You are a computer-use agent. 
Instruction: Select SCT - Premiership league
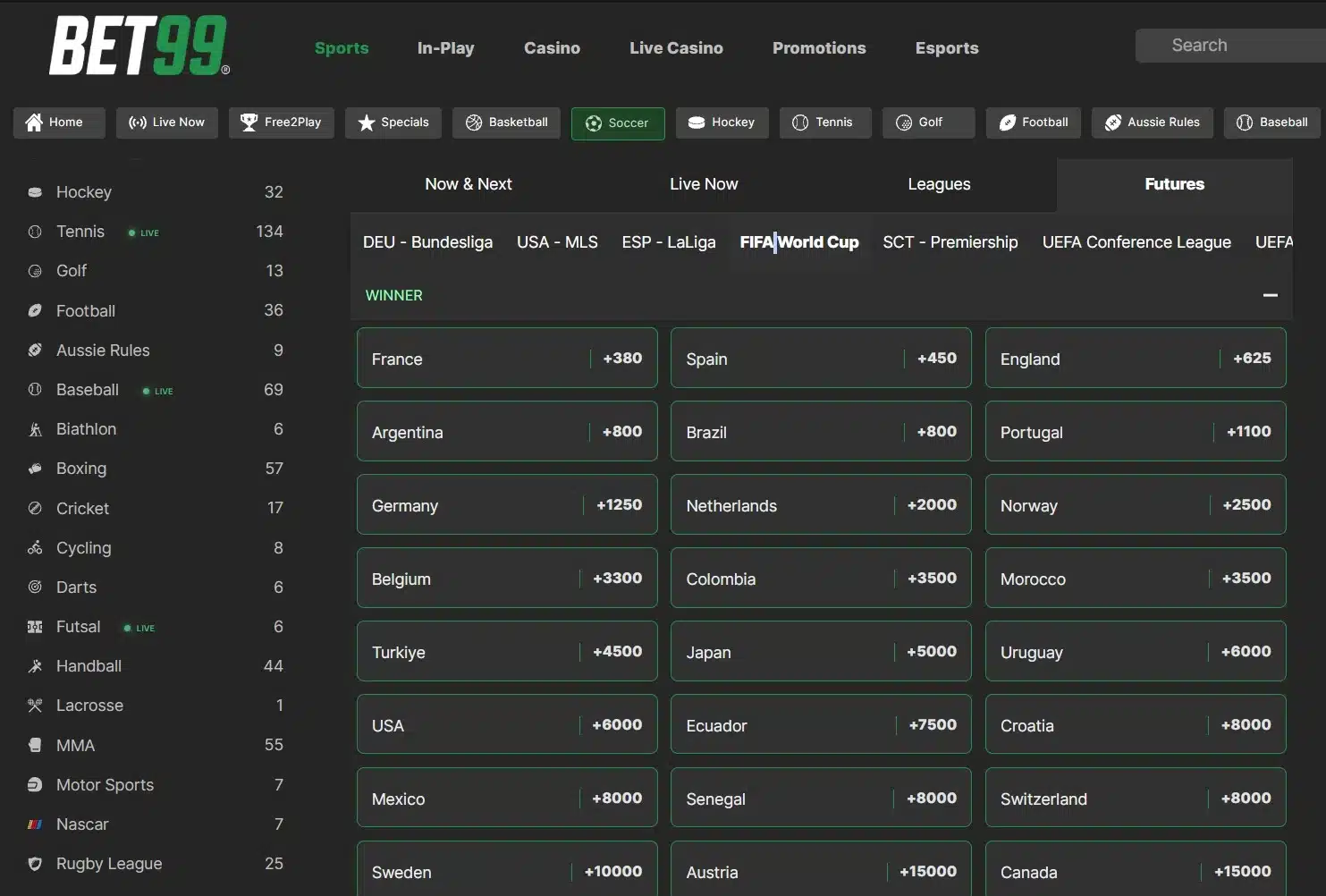tap(950, 242)
